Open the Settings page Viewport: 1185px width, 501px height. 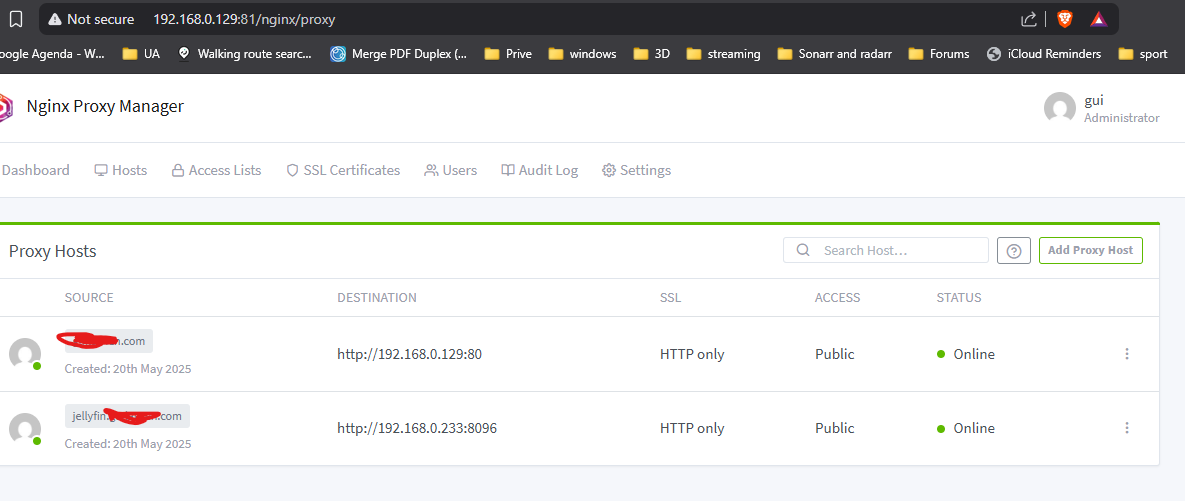[x=636, y=170]
